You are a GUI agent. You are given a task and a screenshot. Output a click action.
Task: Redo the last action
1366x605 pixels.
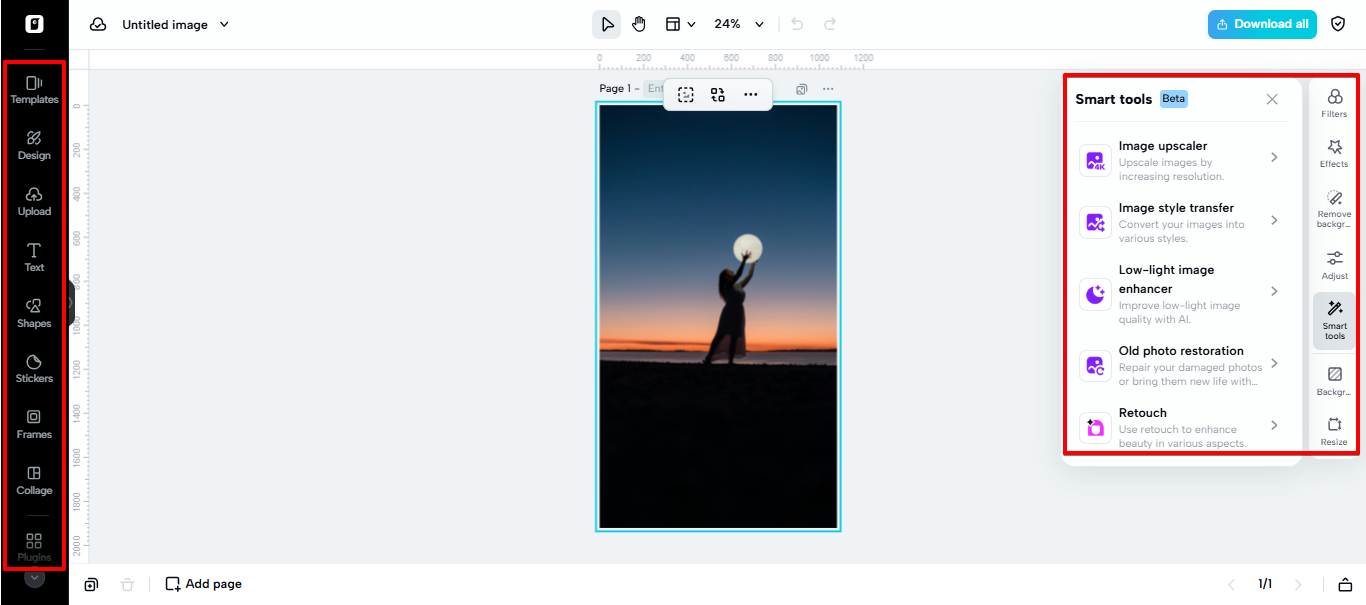pos(830,24)
